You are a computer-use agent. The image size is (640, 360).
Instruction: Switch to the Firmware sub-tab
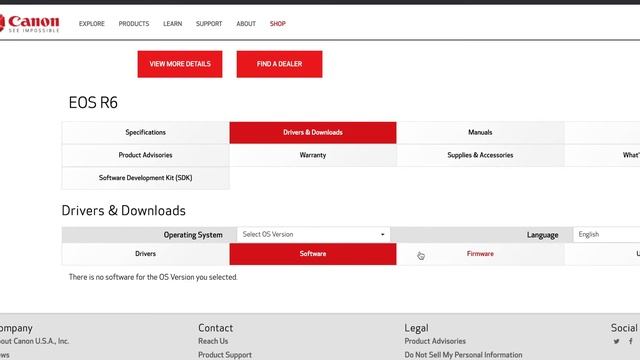point(480,254)
